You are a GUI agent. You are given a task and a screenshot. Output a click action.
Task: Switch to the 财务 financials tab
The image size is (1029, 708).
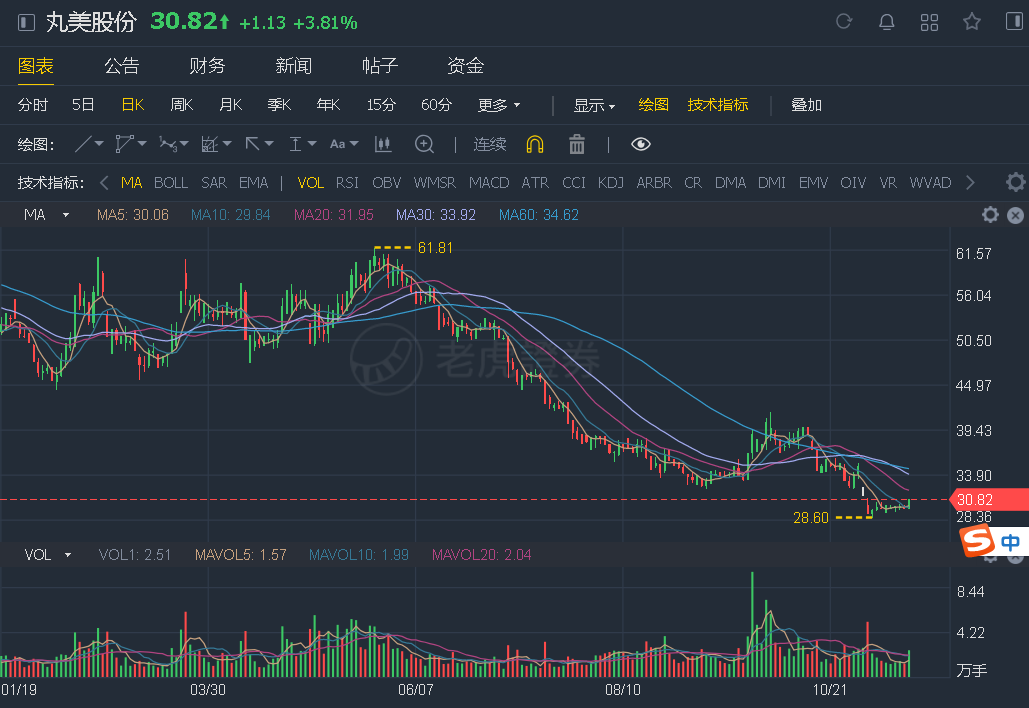click(x=207, y=66)
